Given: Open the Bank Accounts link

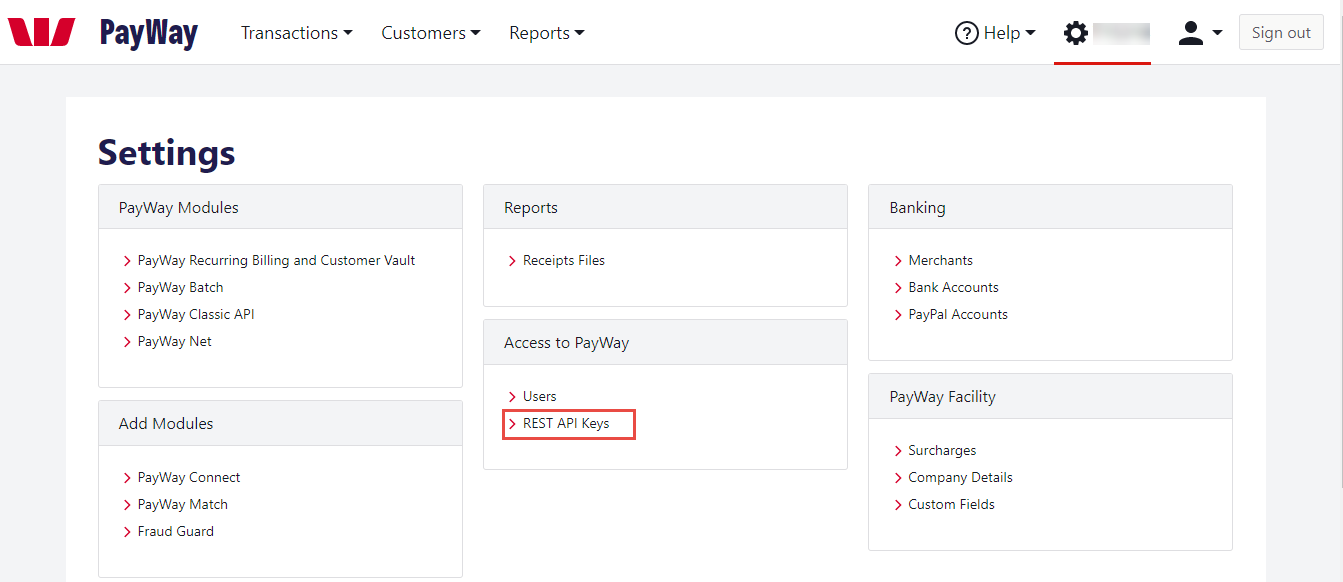Looking at the screenshot, I should (954, 287).
